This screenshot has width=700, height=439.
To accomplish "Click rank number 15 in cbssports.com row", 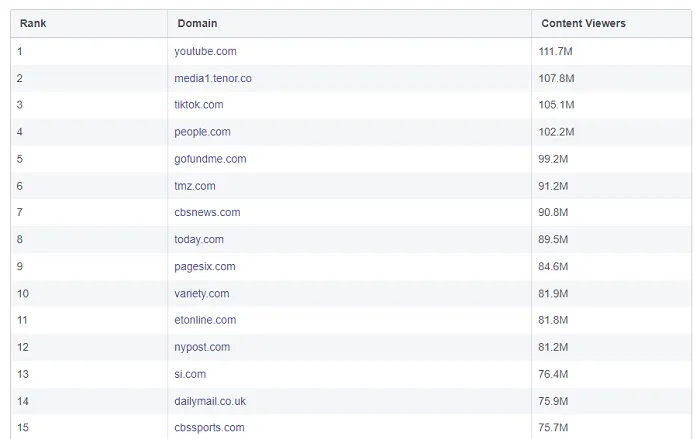I will (x=23, y=427).
